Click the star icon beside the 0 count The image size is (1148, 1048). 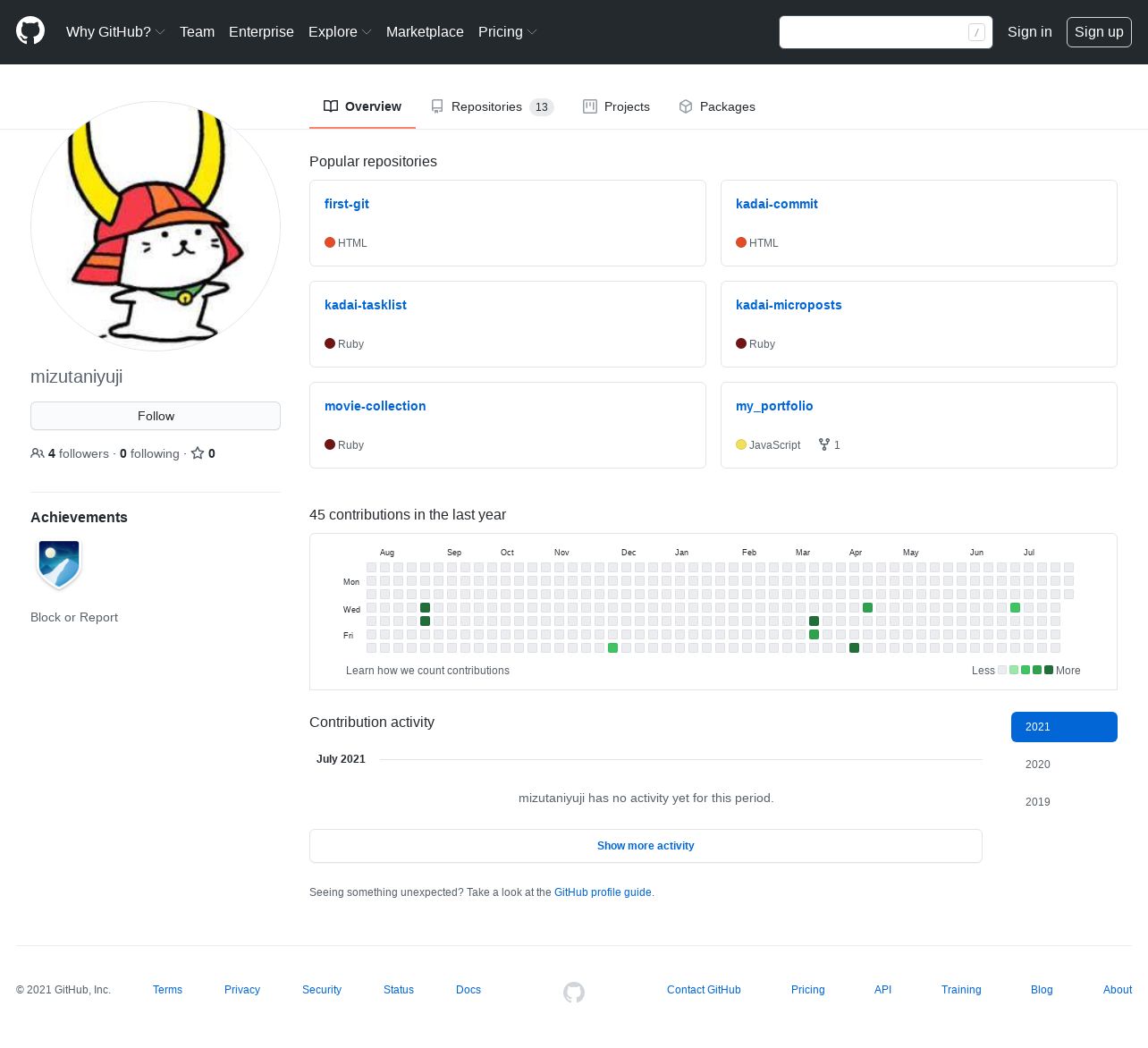[x=198, y=453]
